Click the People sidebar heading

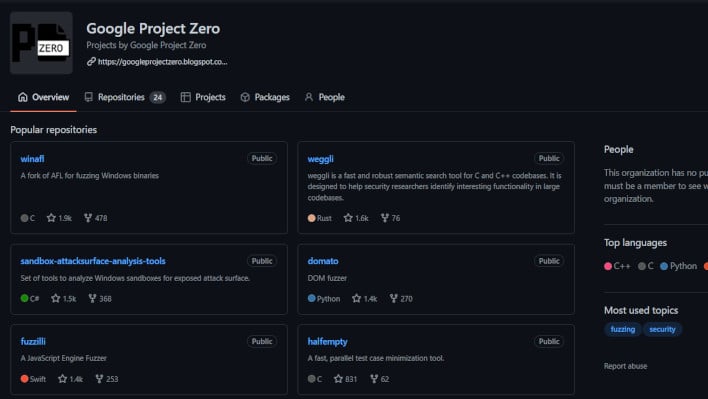(619, 149)
